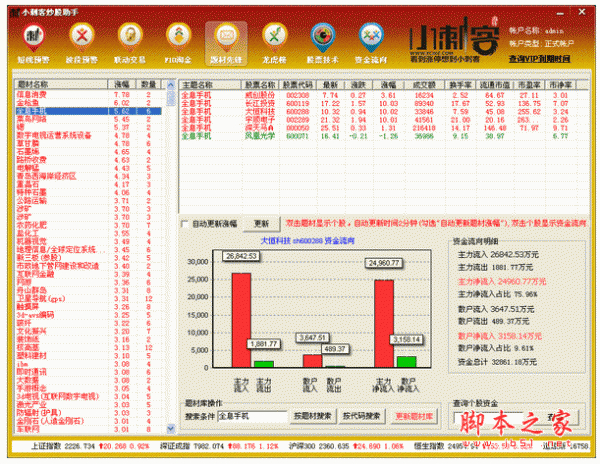
Task: Sort stocks by 市净率 column header
Action: click(561, 85)
